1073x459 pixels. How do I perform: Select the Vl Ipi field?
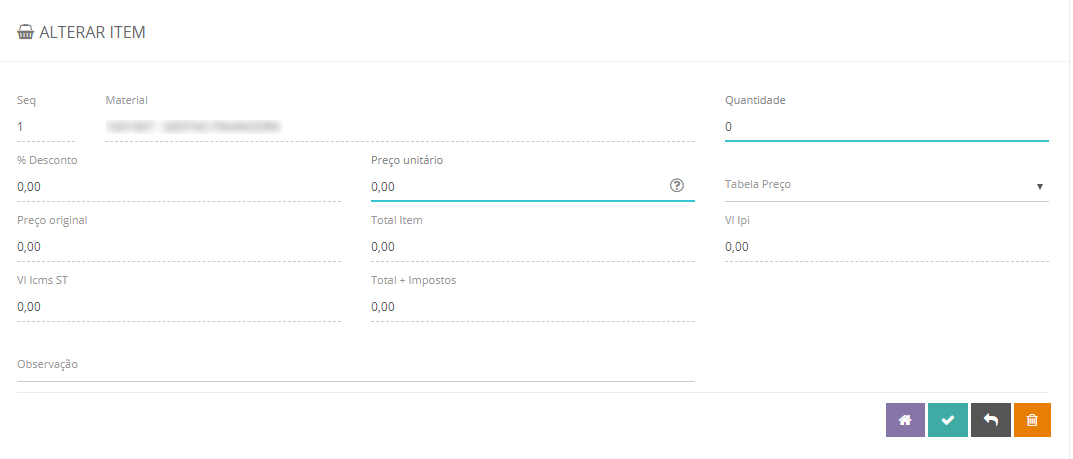[886, 247]
